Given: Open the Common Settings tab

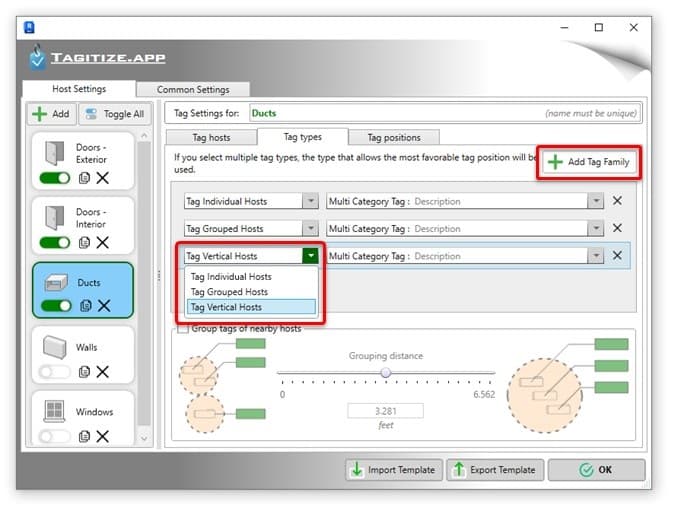Looking at the screenshot, I should point(193,89).
